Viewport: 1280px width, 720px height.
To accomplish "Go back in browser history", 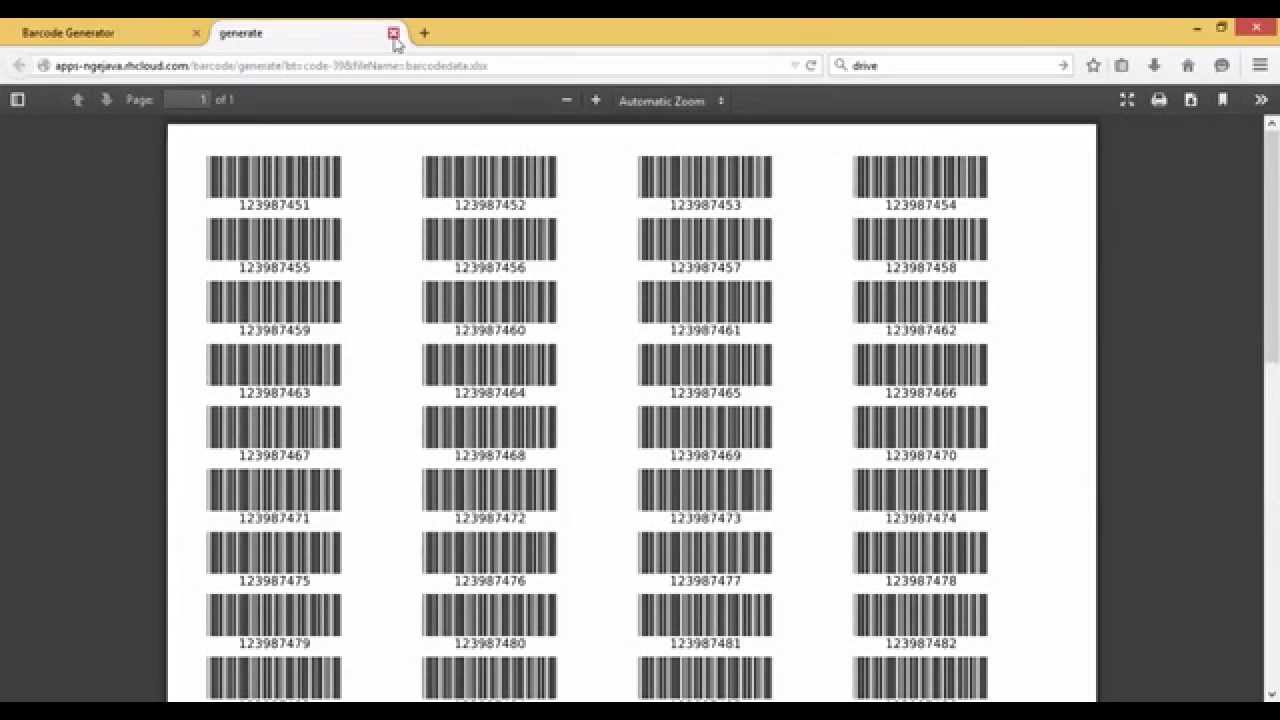I will [x=19, y=65].
